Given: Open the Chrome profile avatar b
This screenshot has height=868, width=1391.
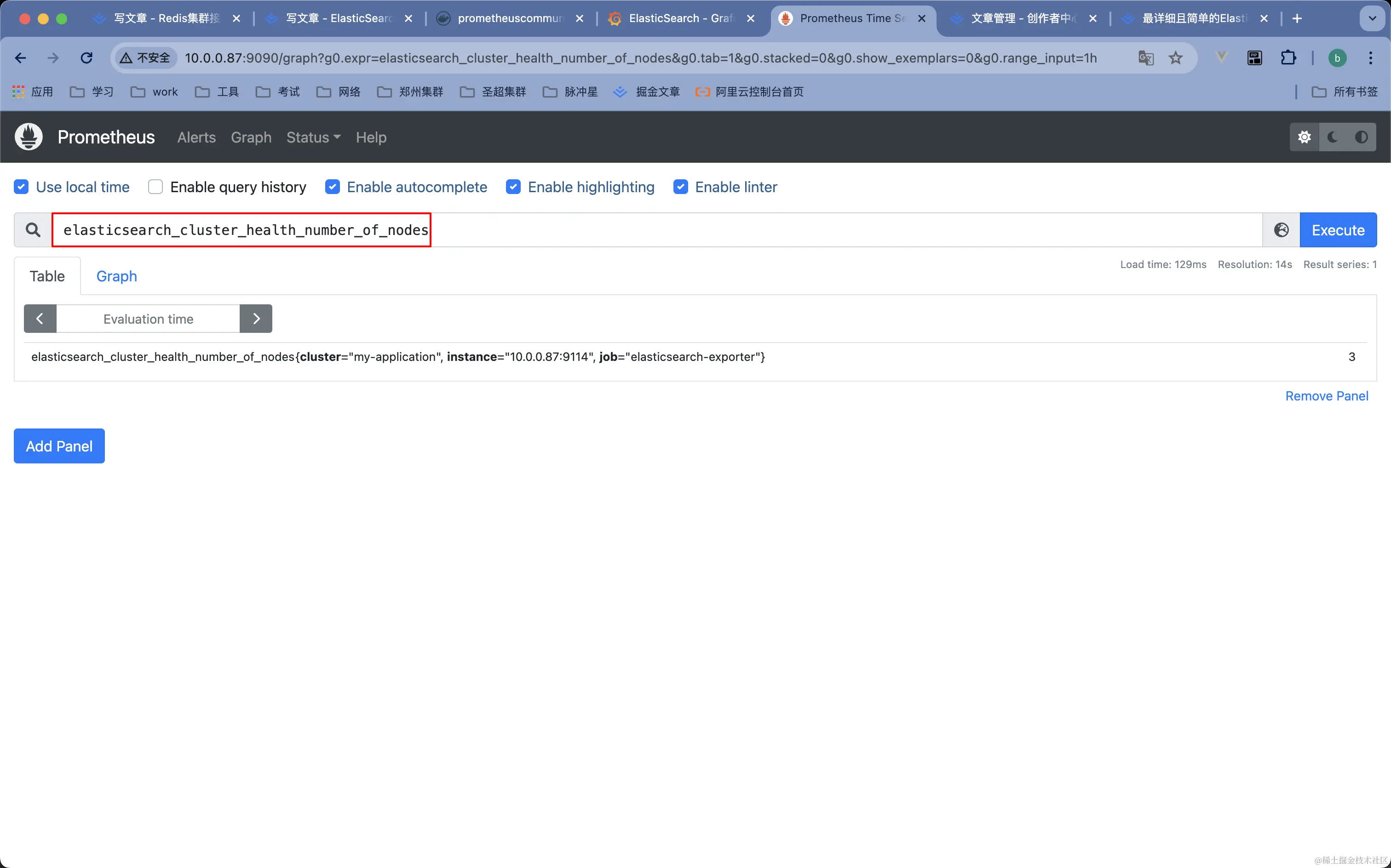Looking at the screenshot, I should tap(1338, 58).
